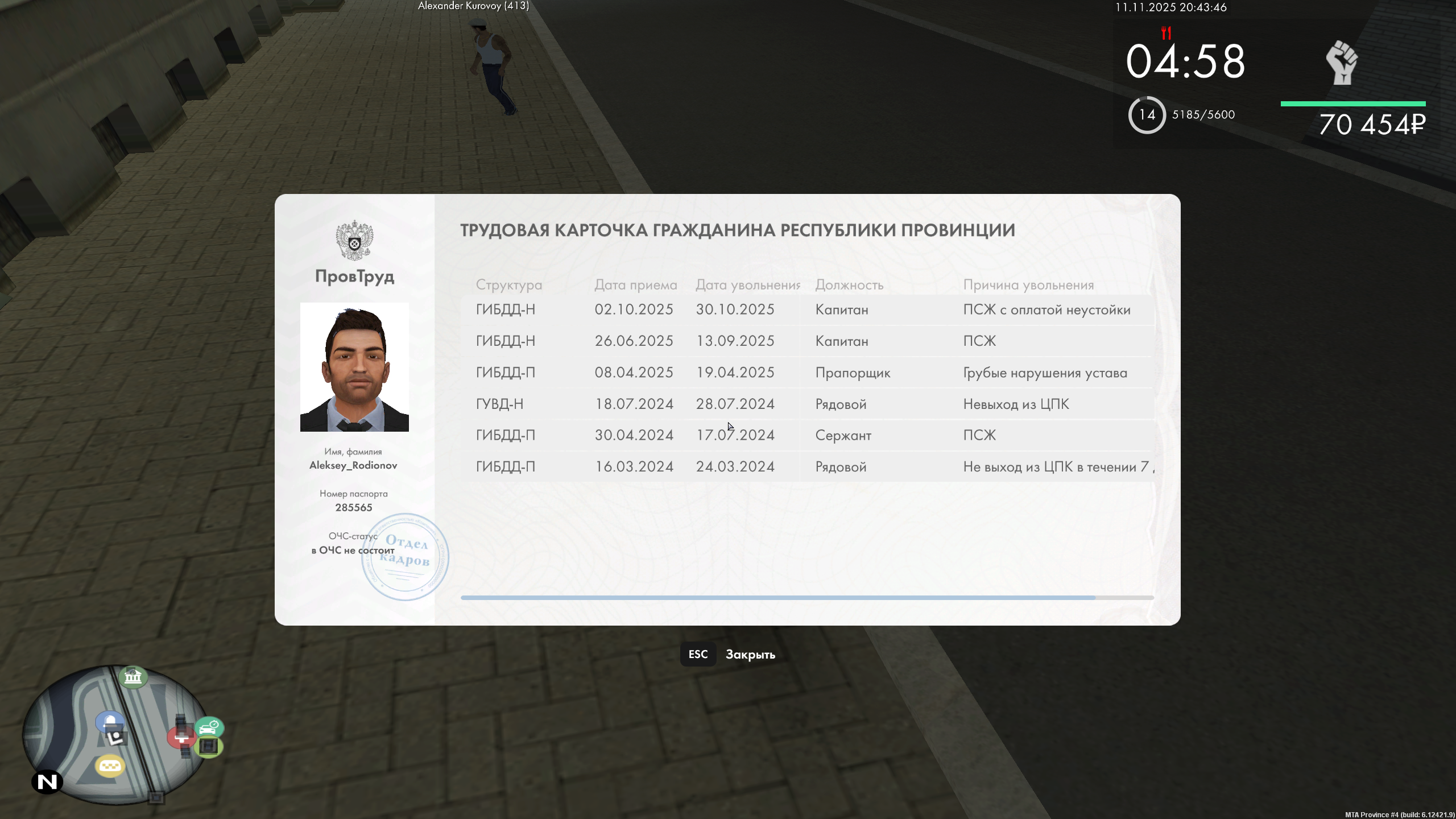1456x819 pixels.
Task: Click the Отдел кадров stamp
Action: pyautogui.click(x=406, y=556)
